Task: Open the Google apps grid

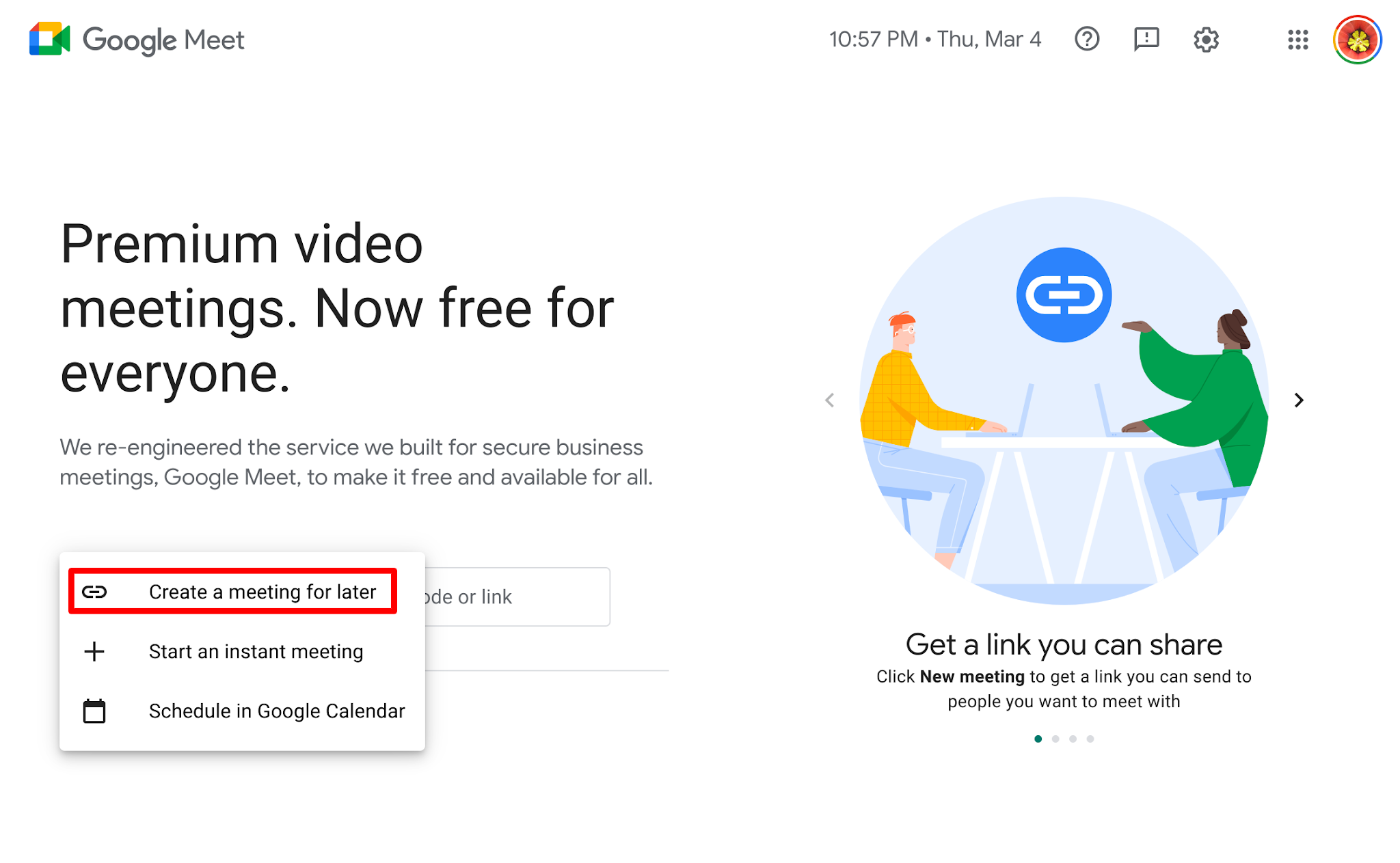Action: [1297, 40]
